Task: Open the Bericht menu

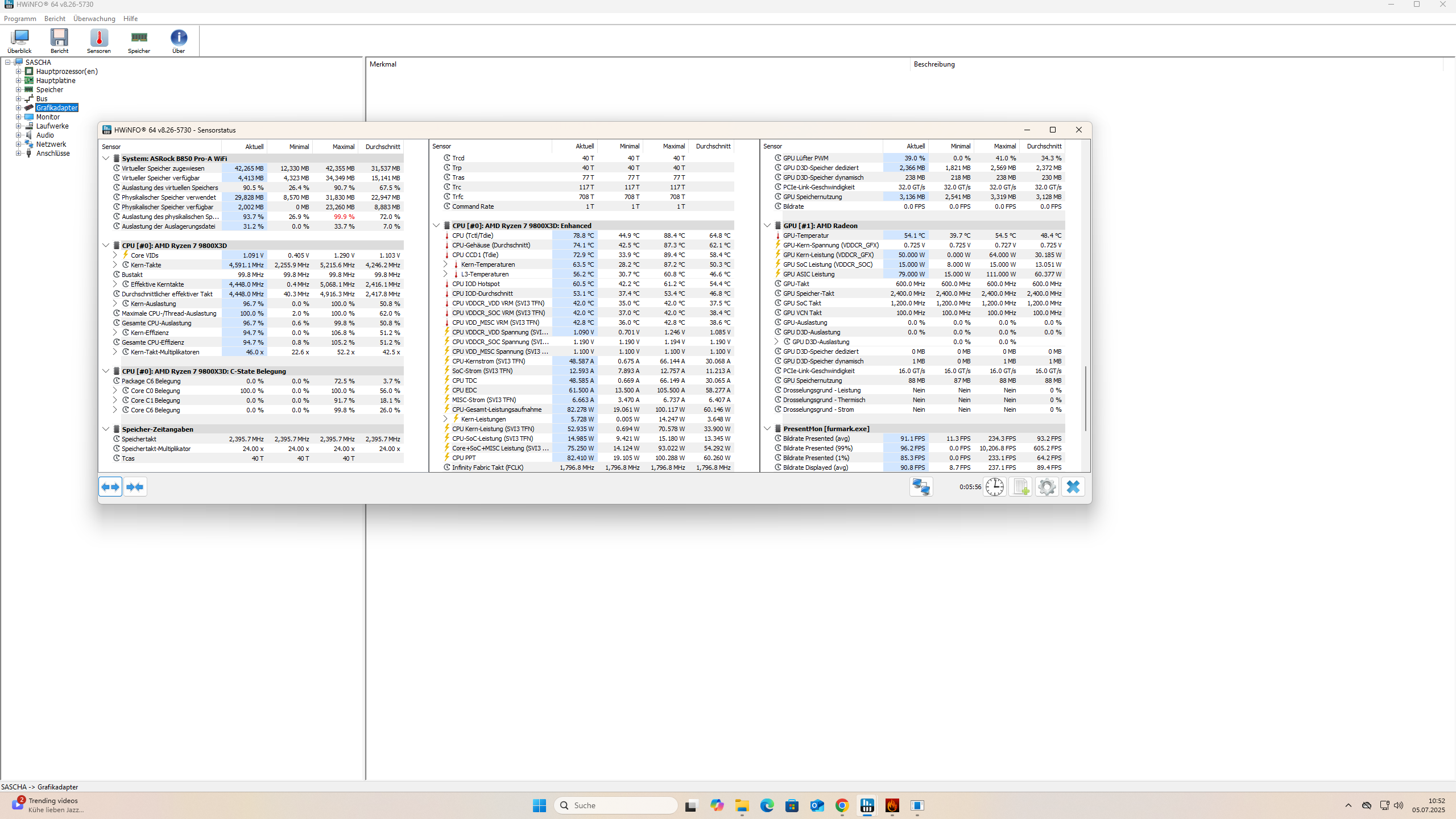Action: click(x=55, y=19)
